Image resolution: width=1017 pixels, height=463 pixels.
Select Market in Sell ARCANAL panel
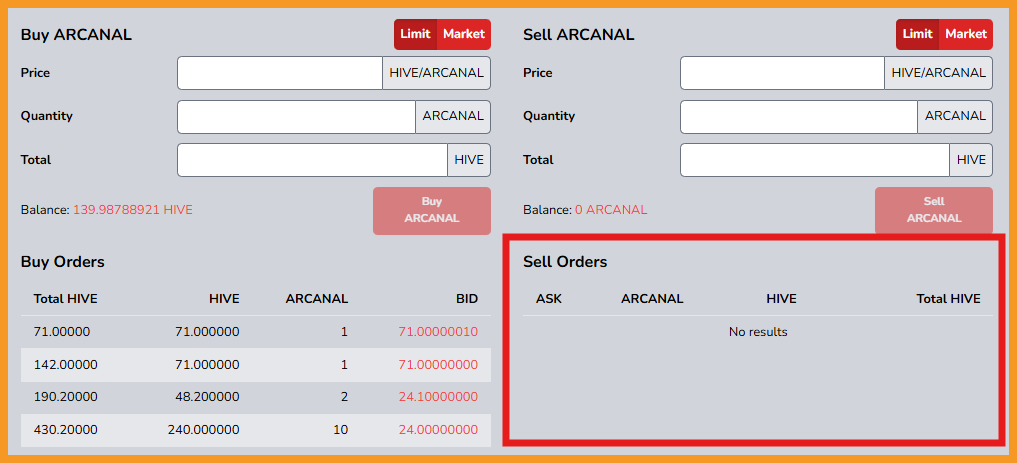click(966, 34)
